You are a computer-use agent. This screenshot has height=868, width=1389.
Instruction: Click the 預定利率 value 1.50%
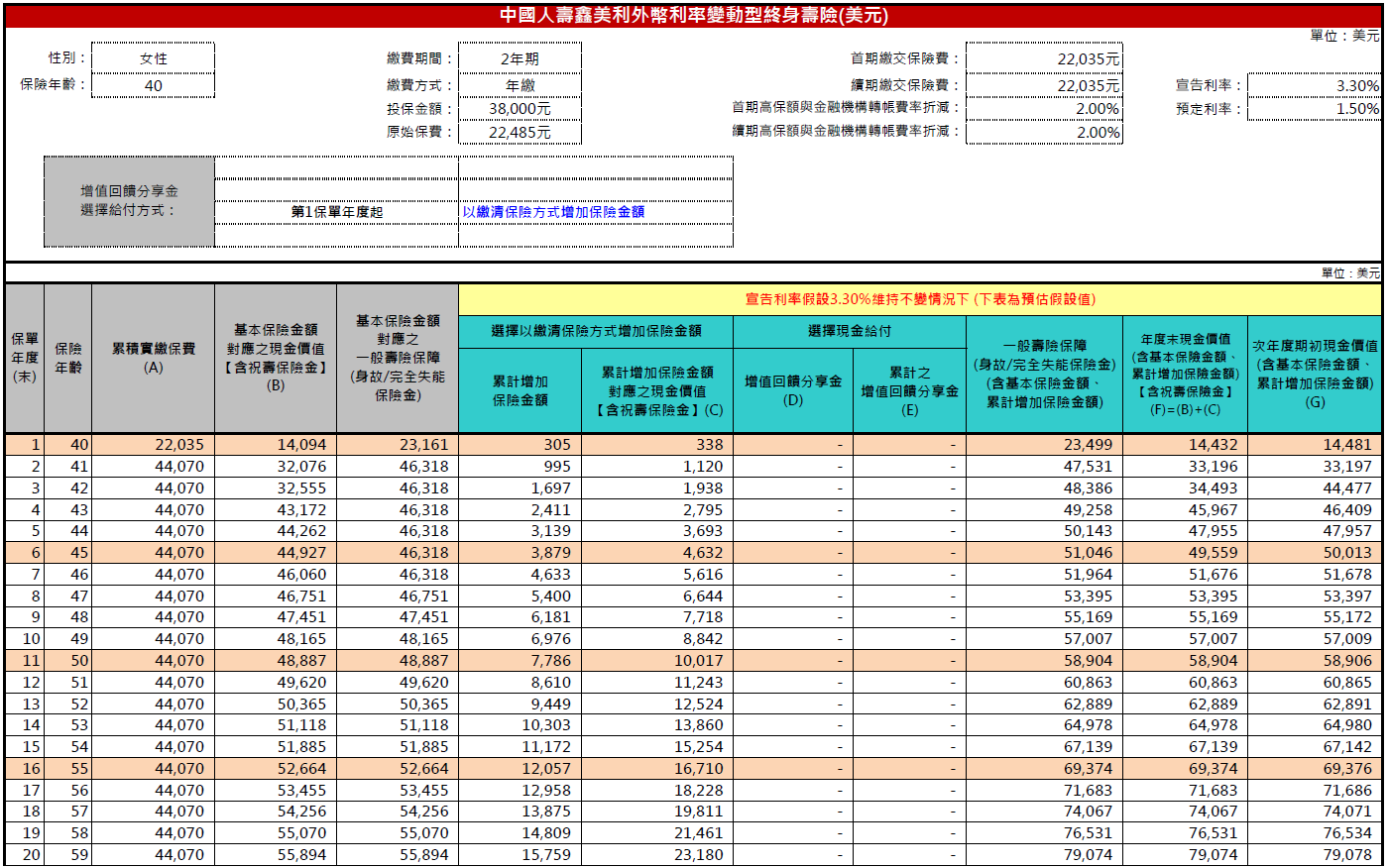[x=1314, y=109]
